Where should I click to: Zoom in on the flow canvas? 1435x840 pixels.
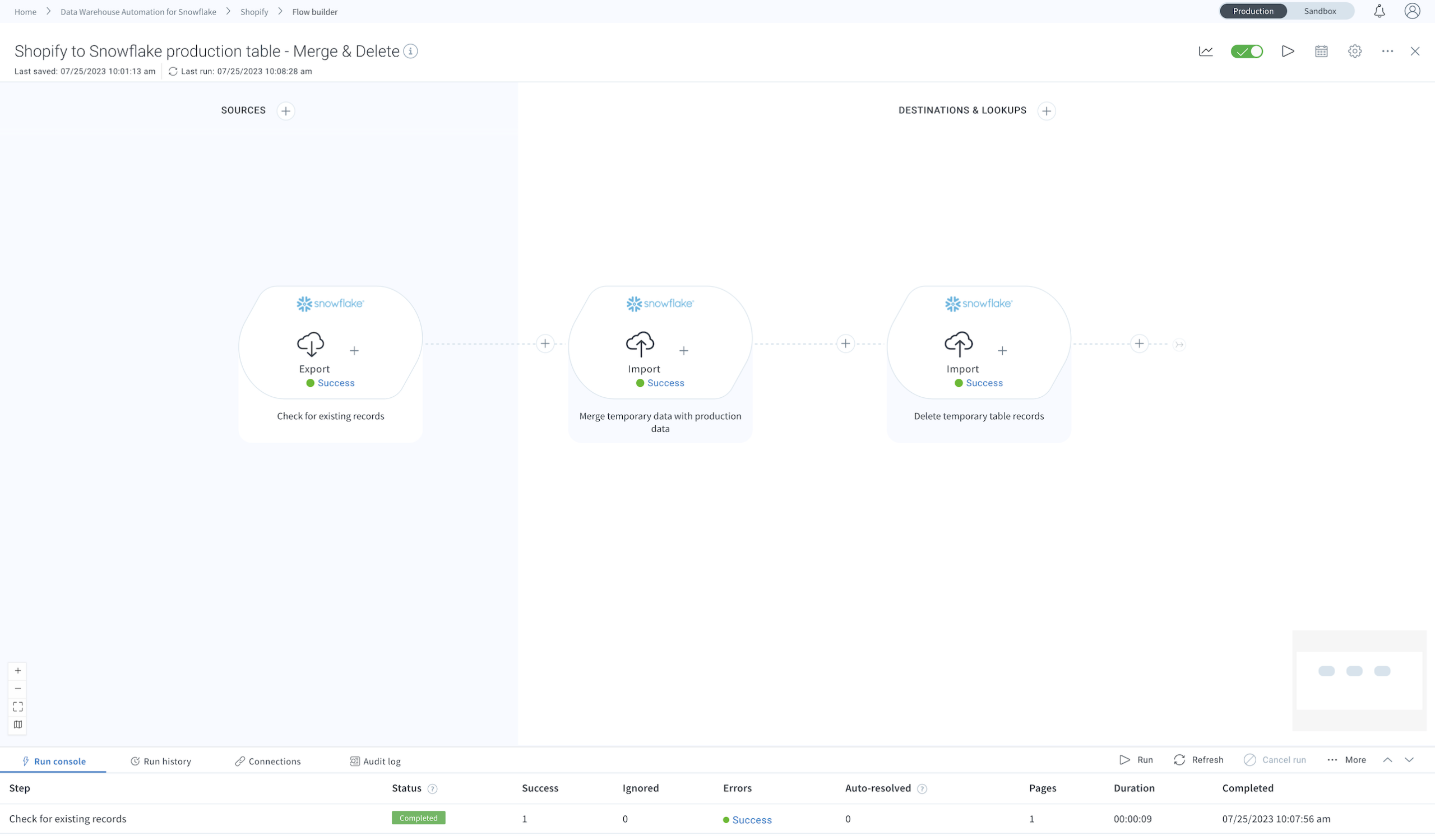click(17, 671)
